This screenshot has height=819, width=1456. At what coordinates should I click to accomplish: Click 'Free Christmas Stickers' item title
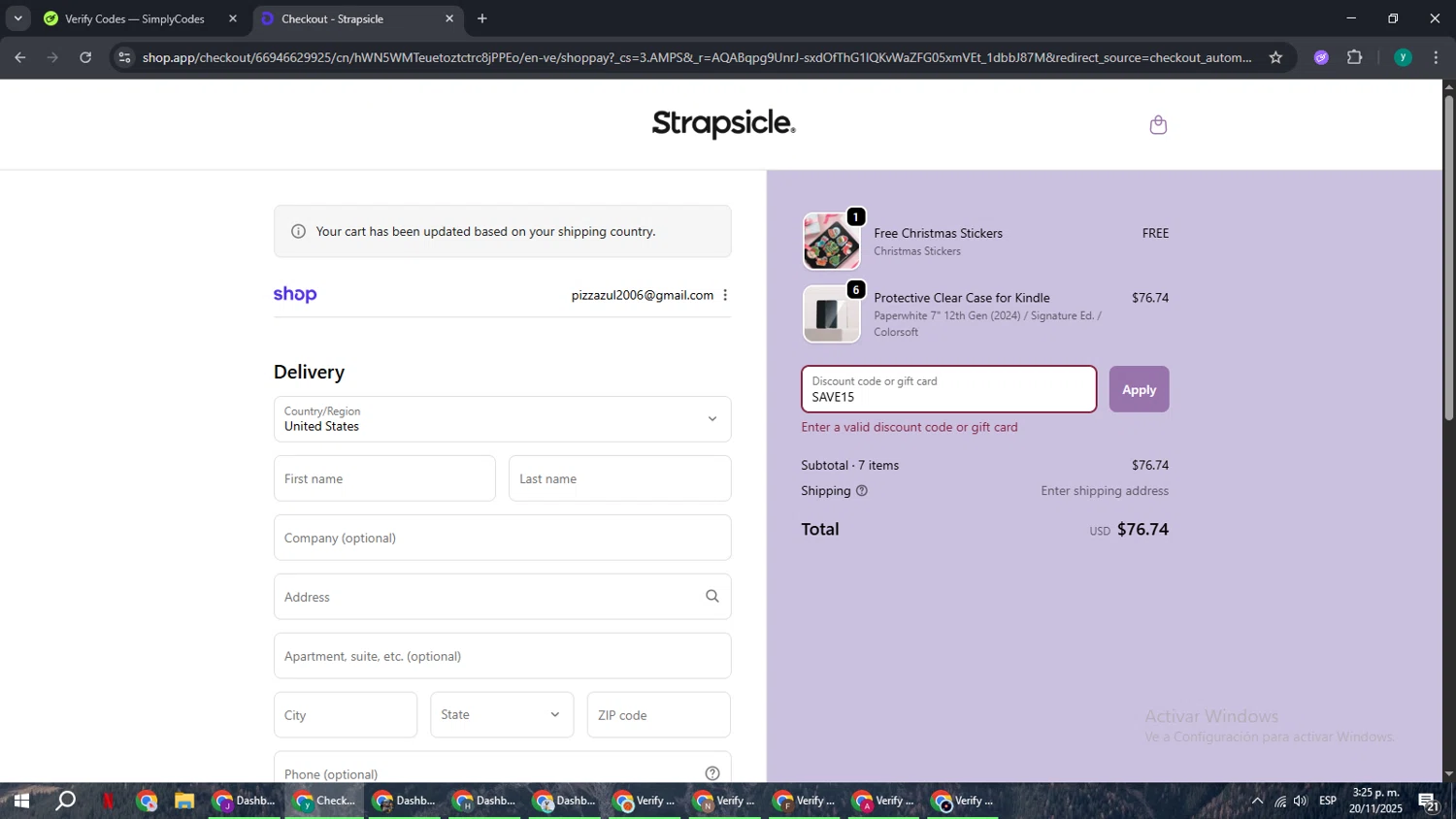(x=938, y=233)
